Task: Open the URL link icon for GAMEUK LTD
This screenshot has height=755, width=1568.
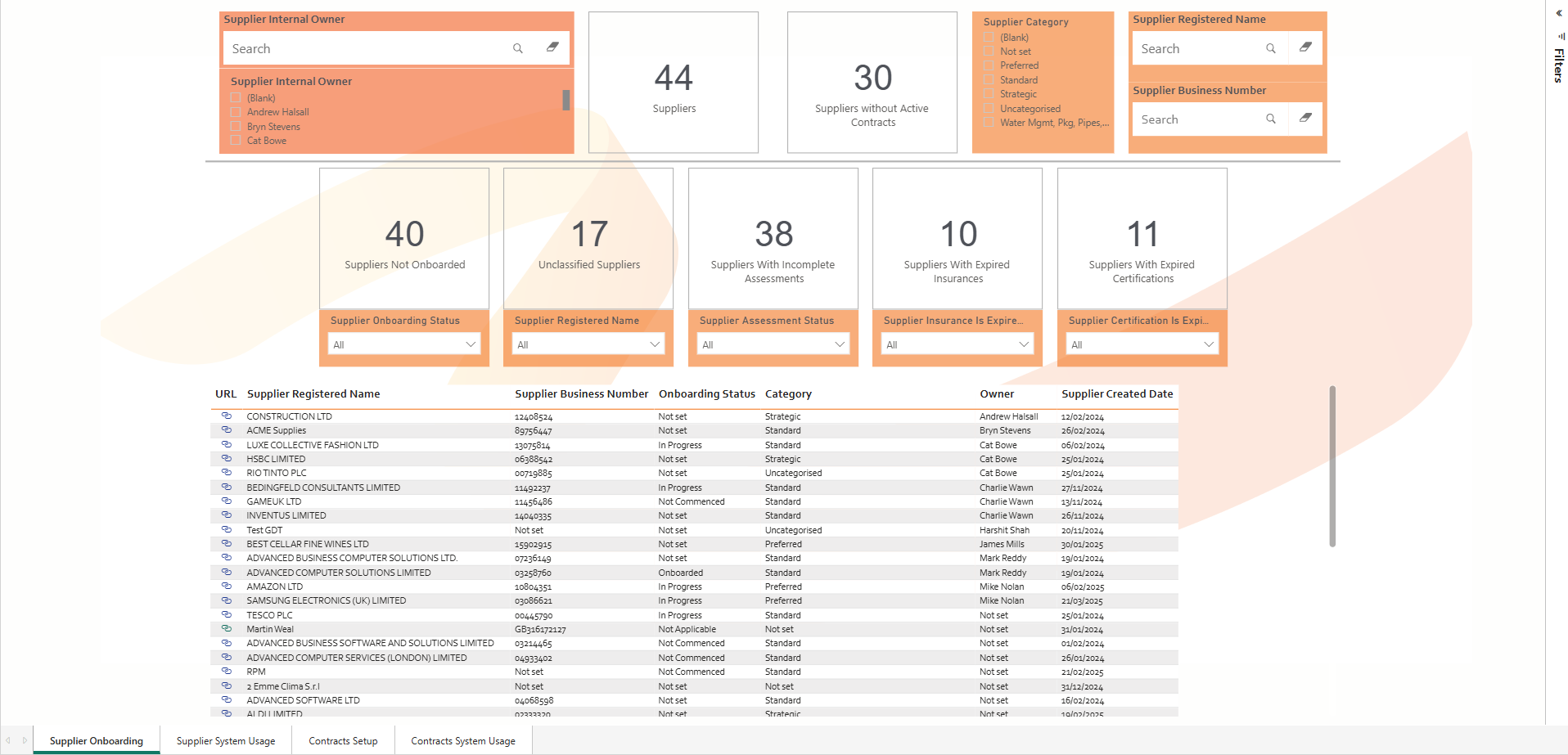Action: coord(227,501)
